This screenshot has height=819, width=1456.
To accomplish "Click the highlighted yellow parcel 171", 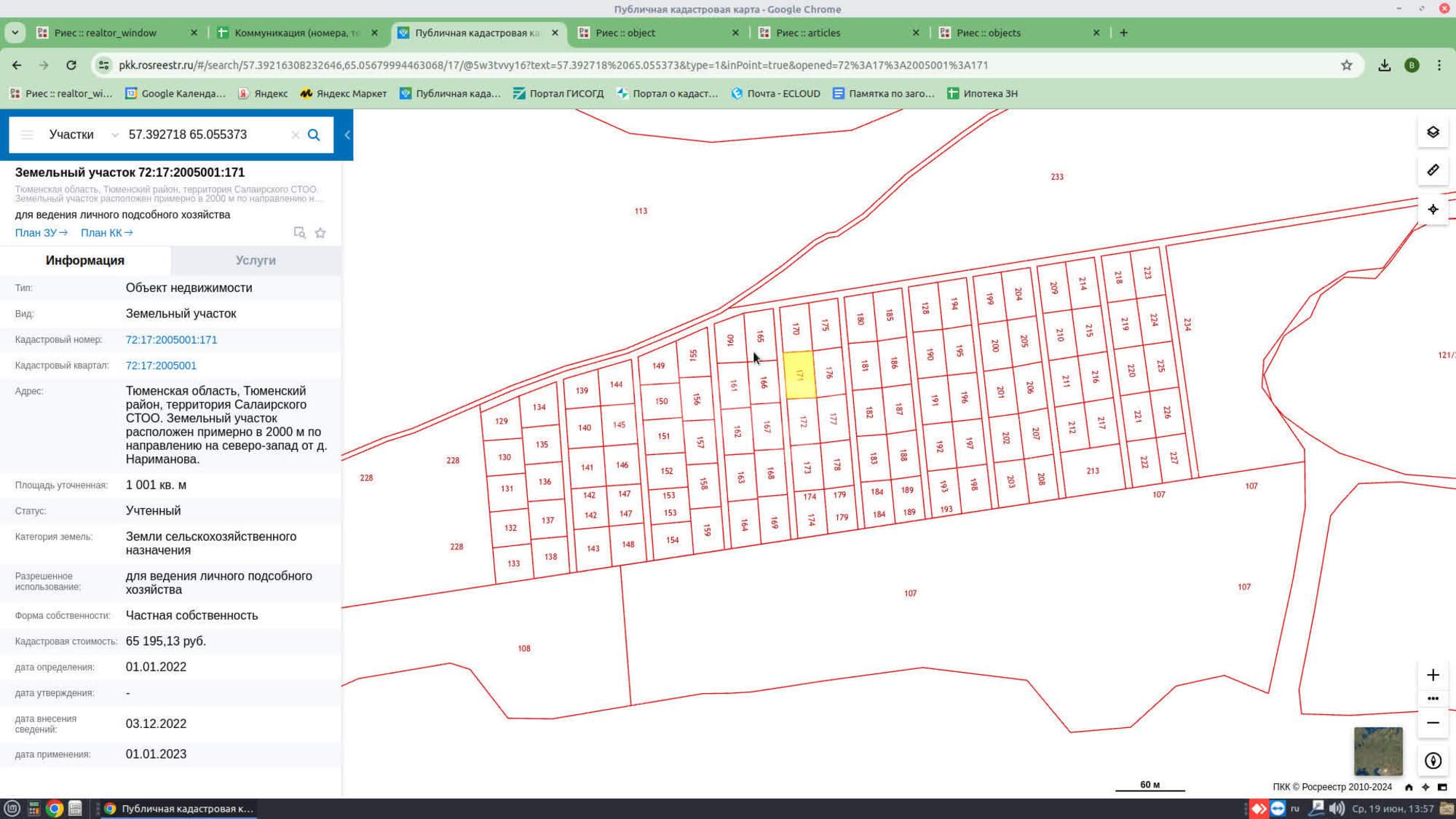I will 799,375.
